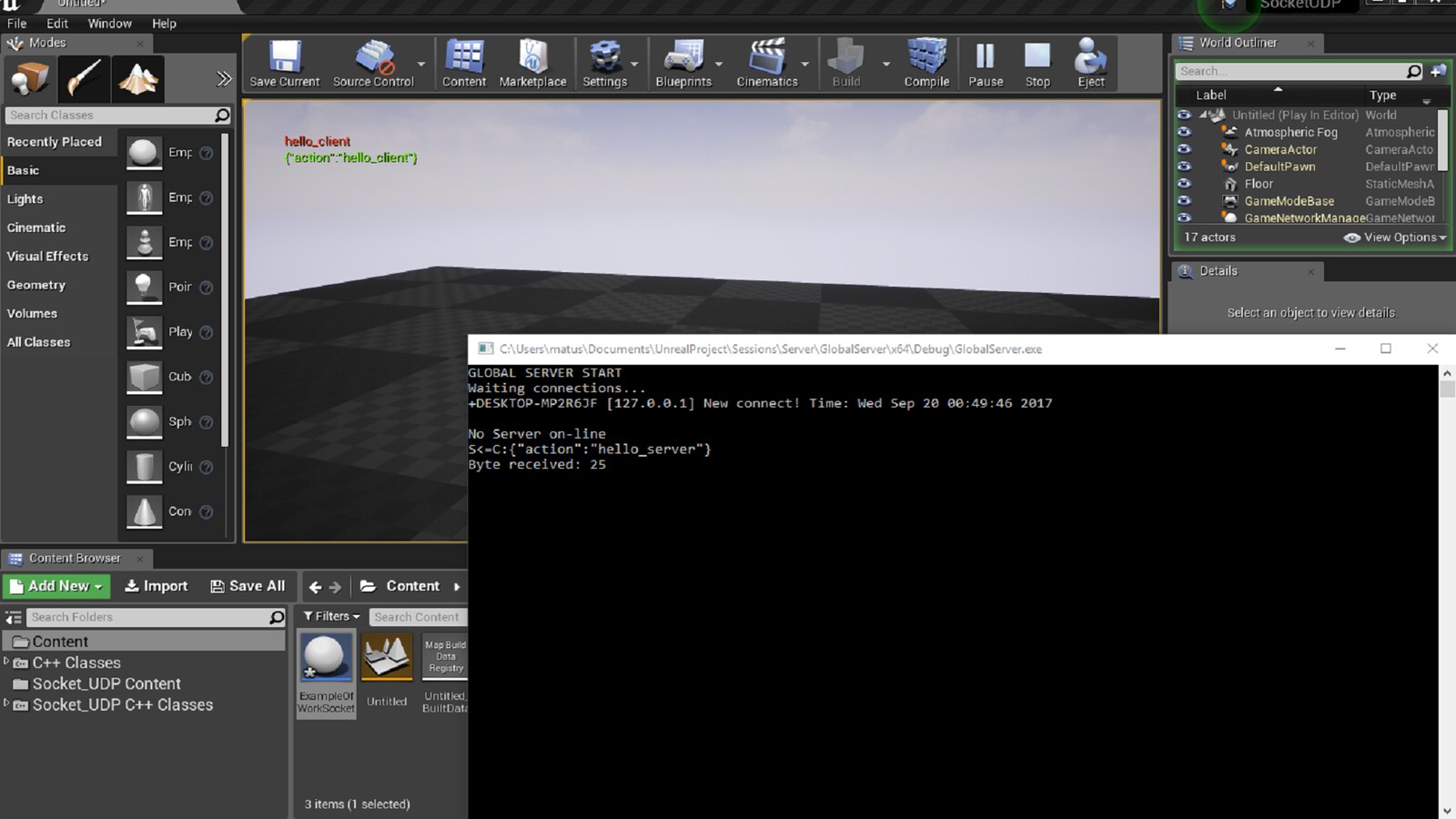Select the Paint mode brush icon
The height and width of the screenshot is (819, 1456).
coord(83,78)
